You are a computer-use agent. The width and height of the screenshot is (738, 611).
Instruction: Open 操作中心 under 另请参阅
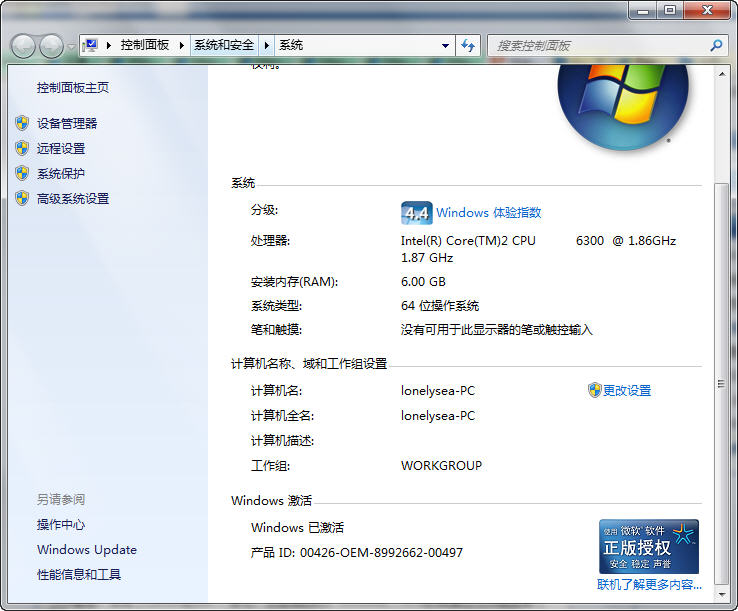point(61,524)
